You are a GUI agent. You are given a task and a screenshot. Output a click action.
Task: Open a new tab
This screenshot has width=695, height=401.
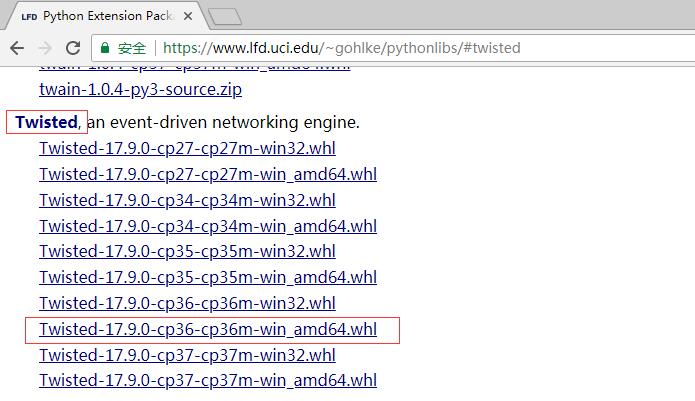point(225,17)
